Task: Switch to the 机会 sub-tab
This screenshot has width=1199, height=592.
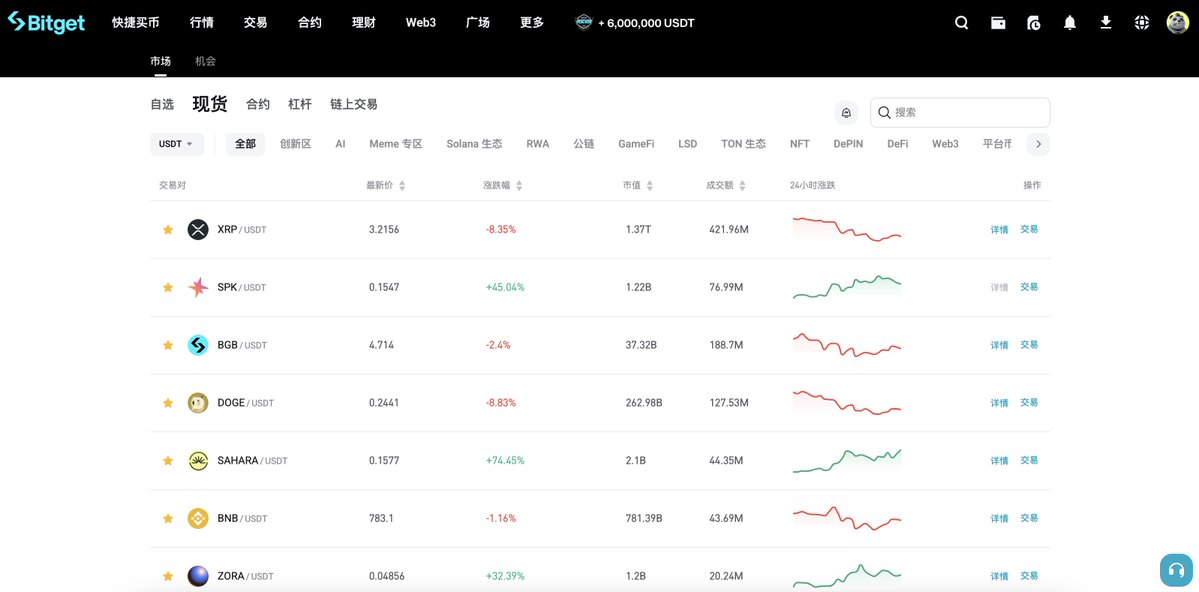Action: 206,61
